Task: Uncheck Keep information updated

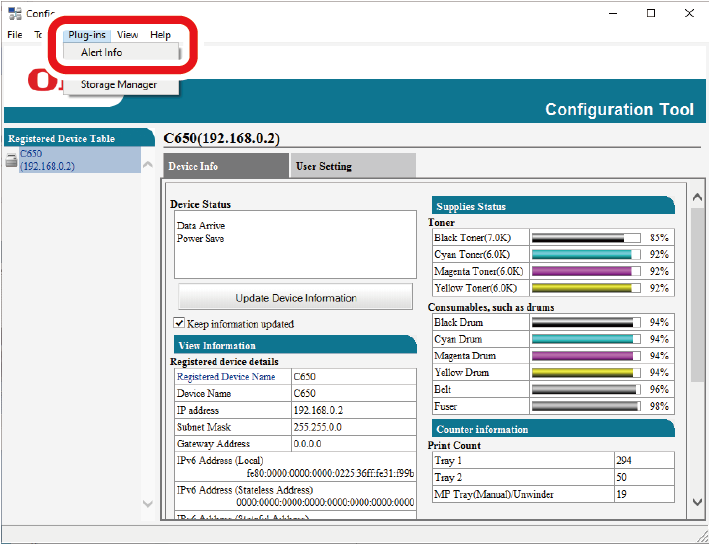Action: click(x=179, y=324)
